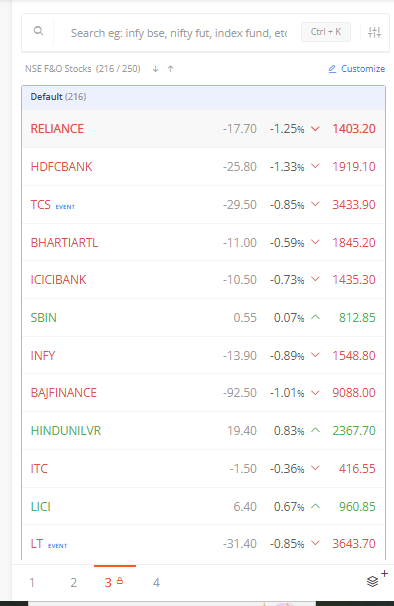This screenshot has width=394, height=606.
Task: Switch to watchlist tab 1
Action: [x=32, y=582]
